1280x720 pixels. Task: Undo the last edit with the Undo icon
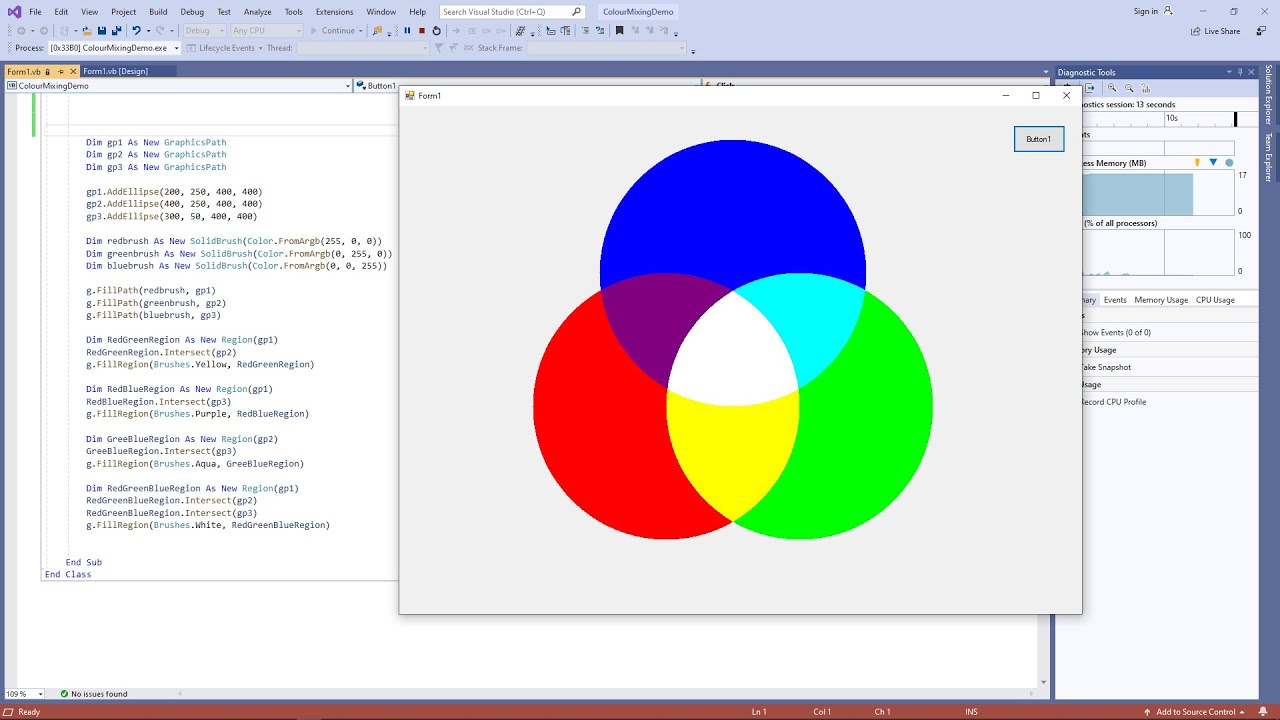click(x=136, y=31)
